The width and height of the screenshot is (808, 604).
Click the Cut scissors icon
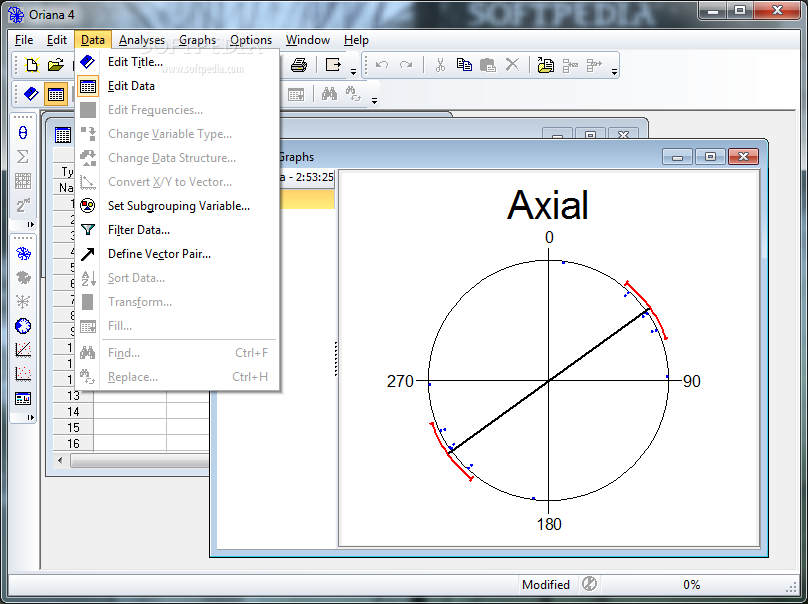point(440,65)
